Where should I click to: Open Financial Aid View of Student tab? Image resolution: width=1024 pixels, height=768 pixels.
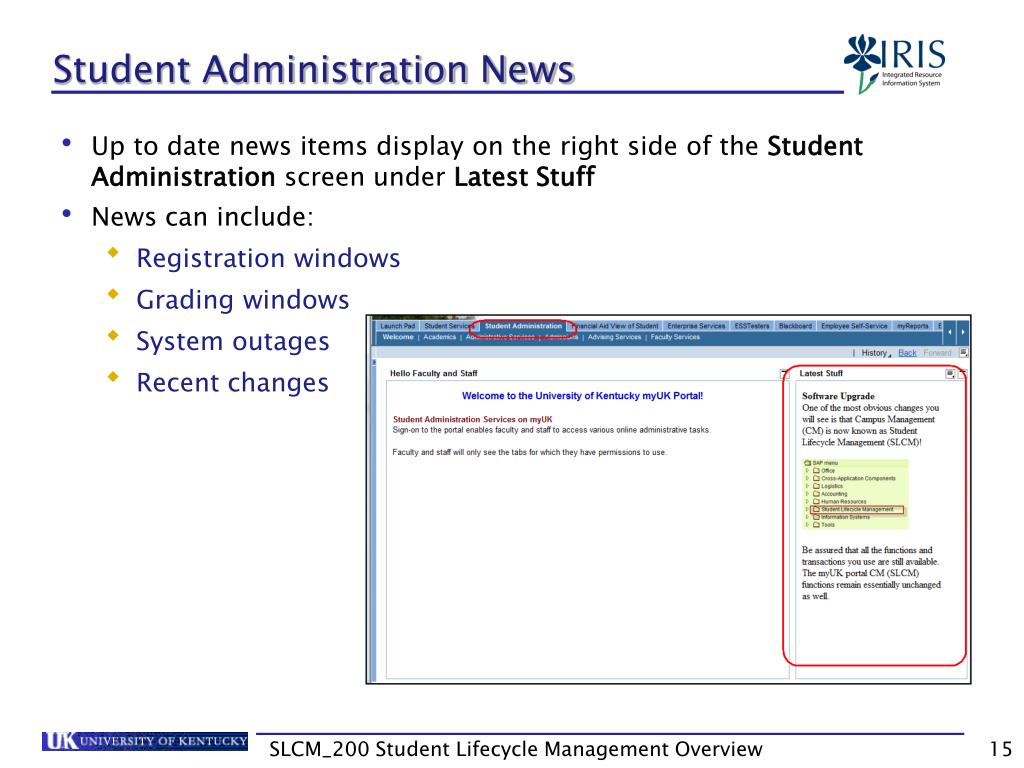coord(616,326)
